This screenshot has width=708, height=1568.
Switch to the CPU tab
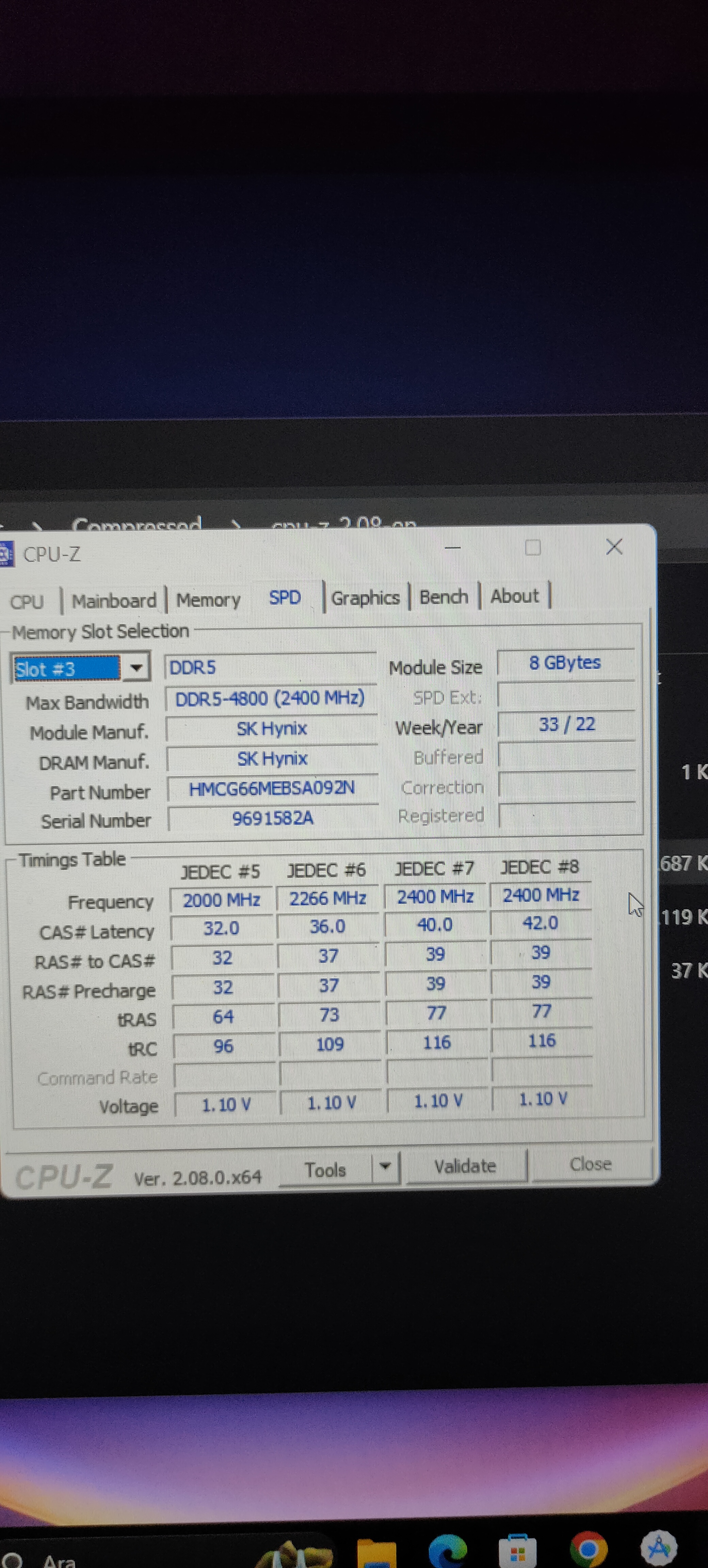tap(27, 602)
